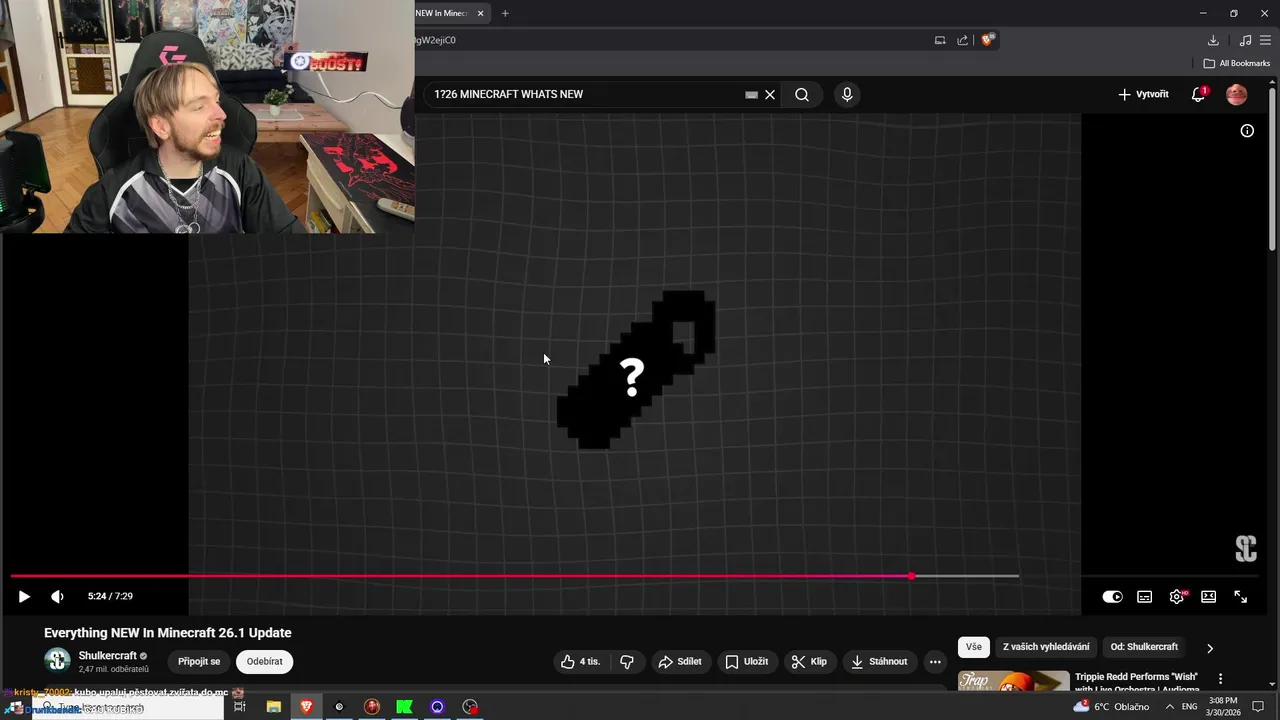1280x720 pixels.
Task: Turn on subtitles captions button
Action: 1144,597
